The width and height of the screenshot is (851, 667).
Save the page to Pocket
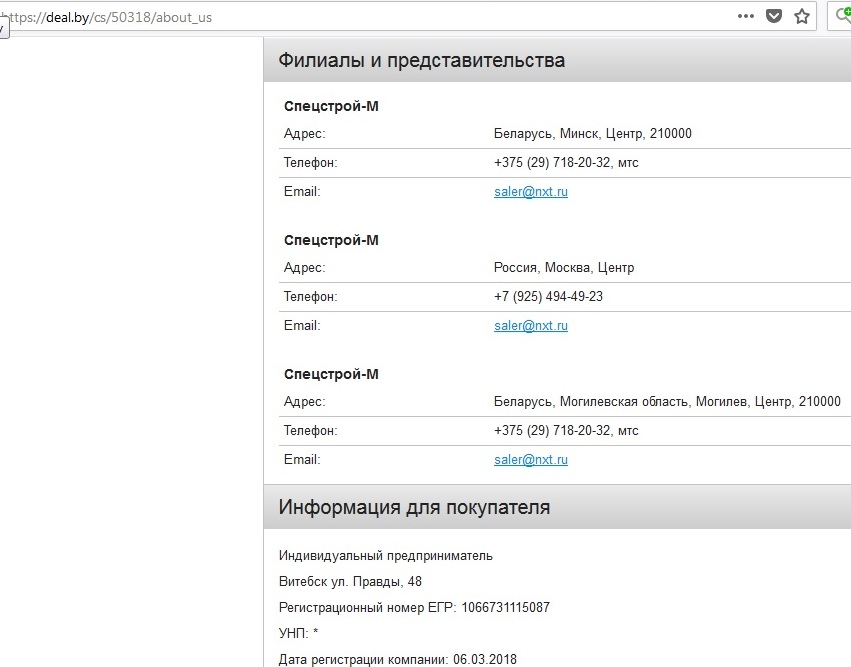tap(773, 16)
